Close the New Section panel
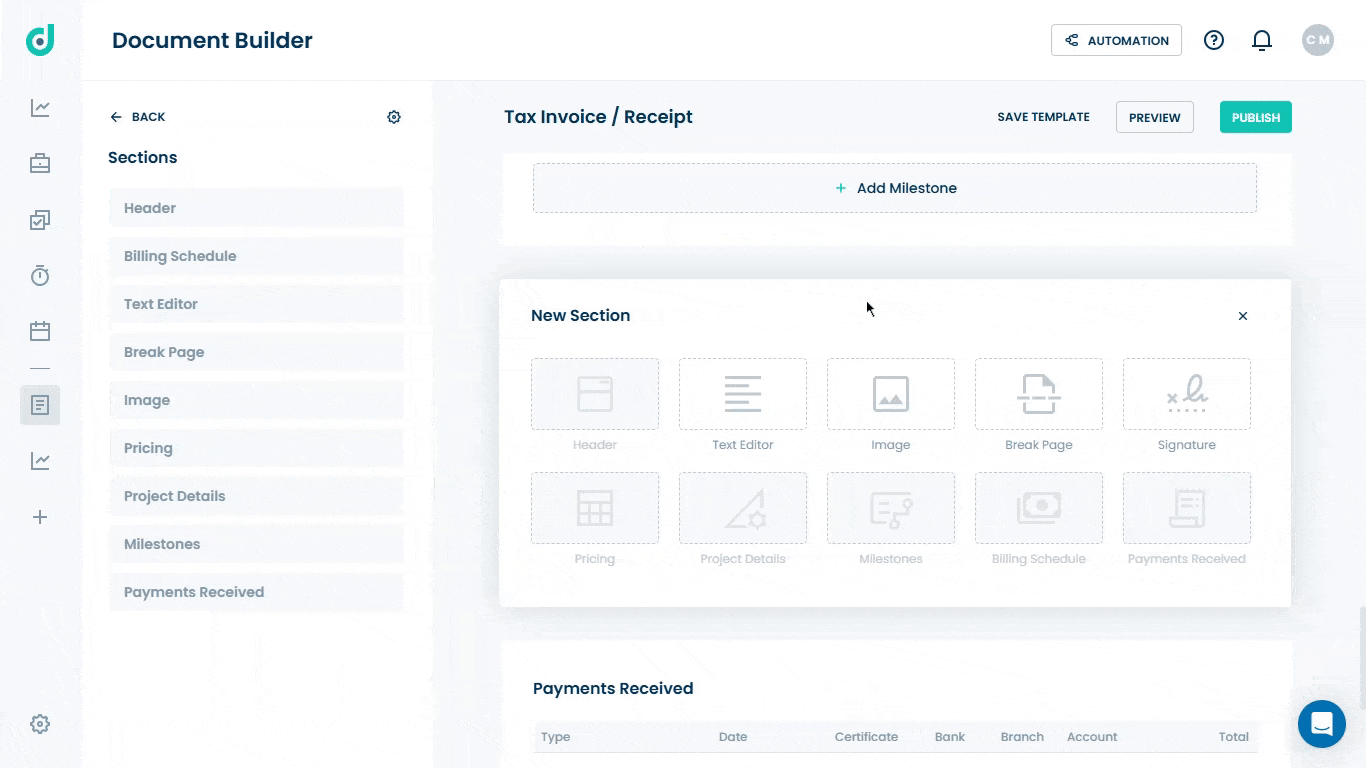Screen dimensions: 1366x768 pyautogui.click(x=1243, y=316)
